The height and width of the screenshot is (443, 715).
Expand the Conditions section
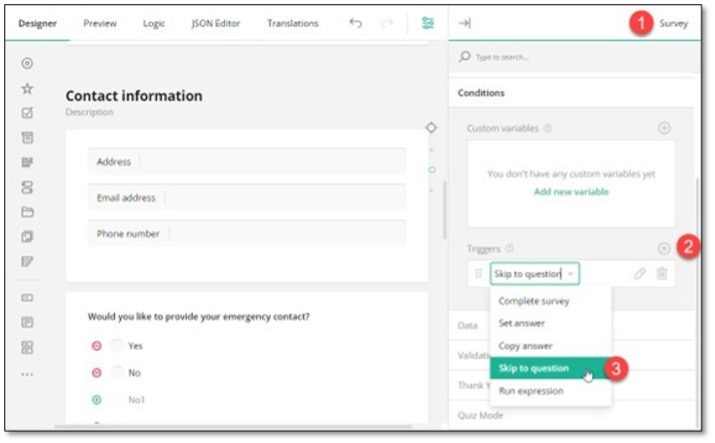click(x=481, y=93)
